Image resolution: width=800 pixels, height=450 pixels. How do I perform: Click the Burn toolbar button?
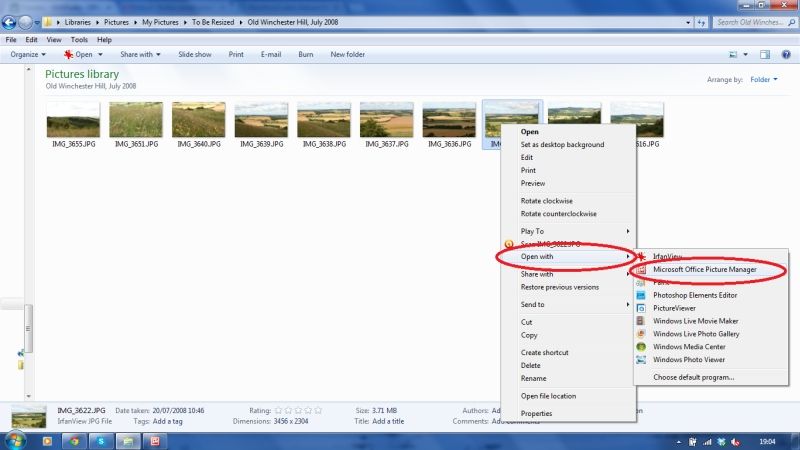coord(306,54)
